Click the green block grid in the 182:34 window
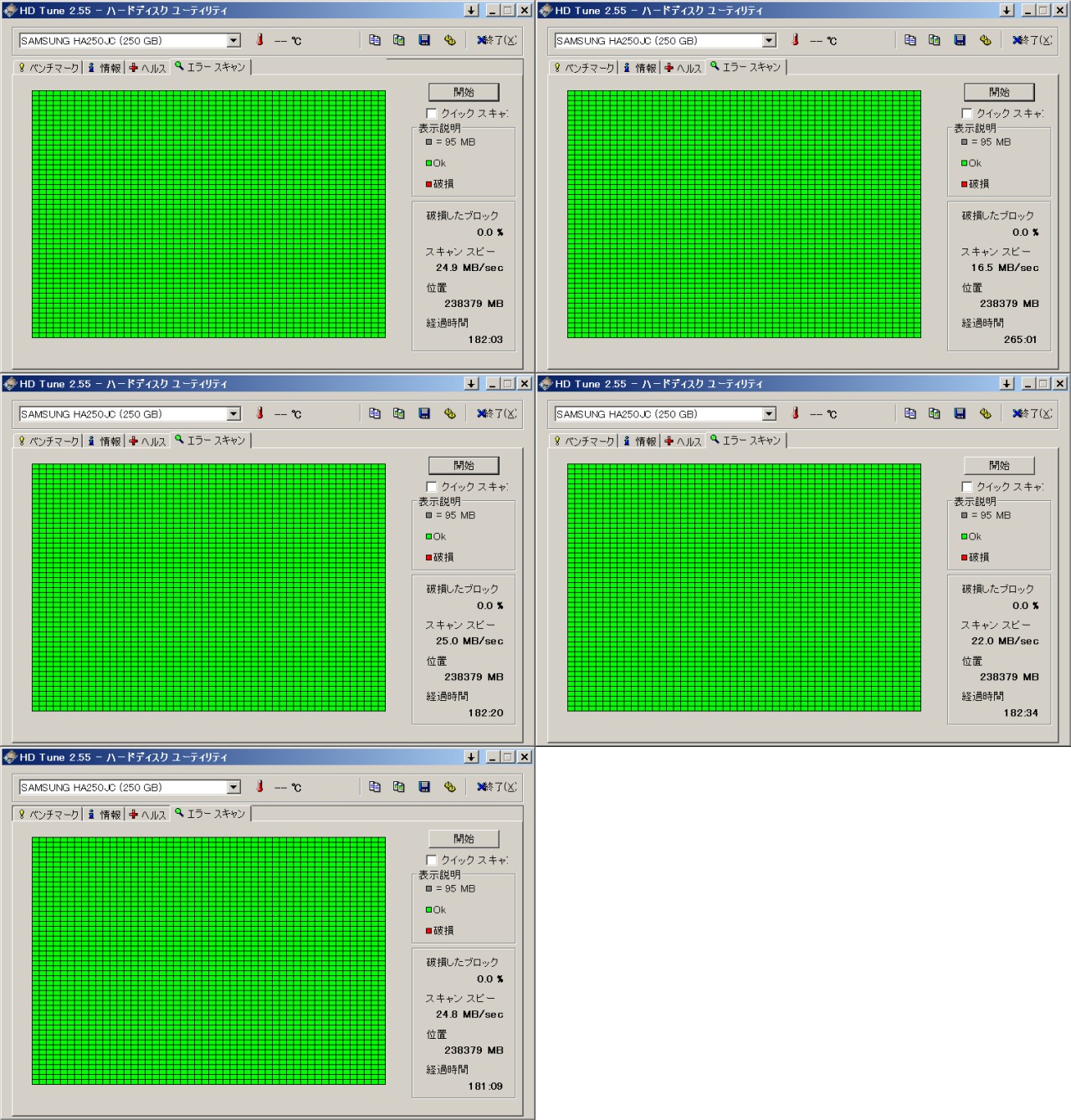Image resolution: width=1071 pixels, height=1120 pixels. click(744, 587)
